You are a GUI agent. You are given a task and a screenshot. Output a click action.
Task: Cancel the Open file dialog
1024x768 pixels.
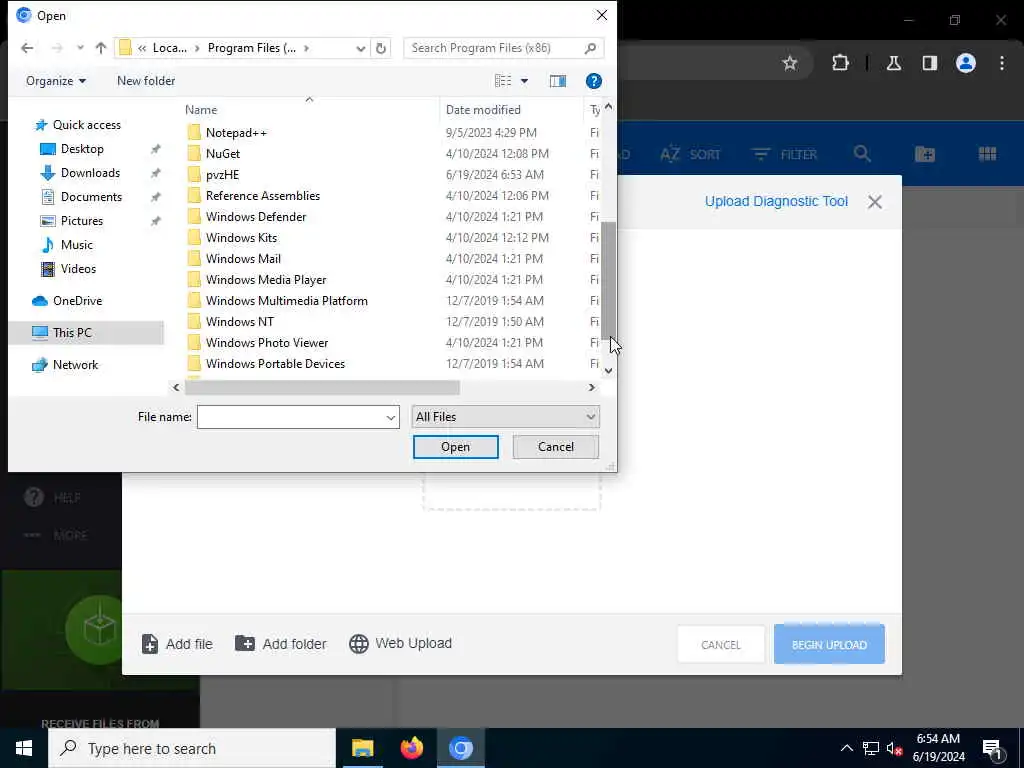[x=556, y=447]
